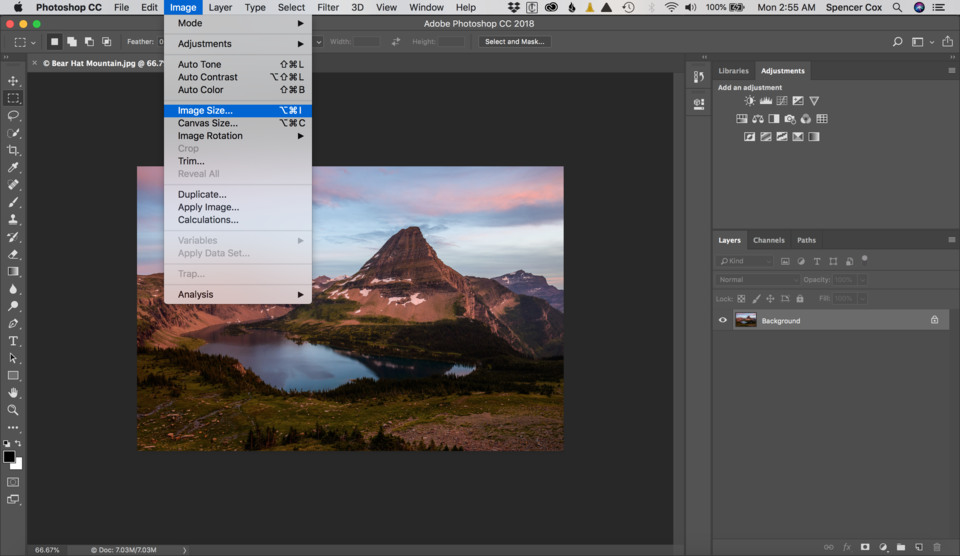Choose the Hand tool
Viewport: 960px width, 556px height.
pyautogui.click(x=13, y=393)
